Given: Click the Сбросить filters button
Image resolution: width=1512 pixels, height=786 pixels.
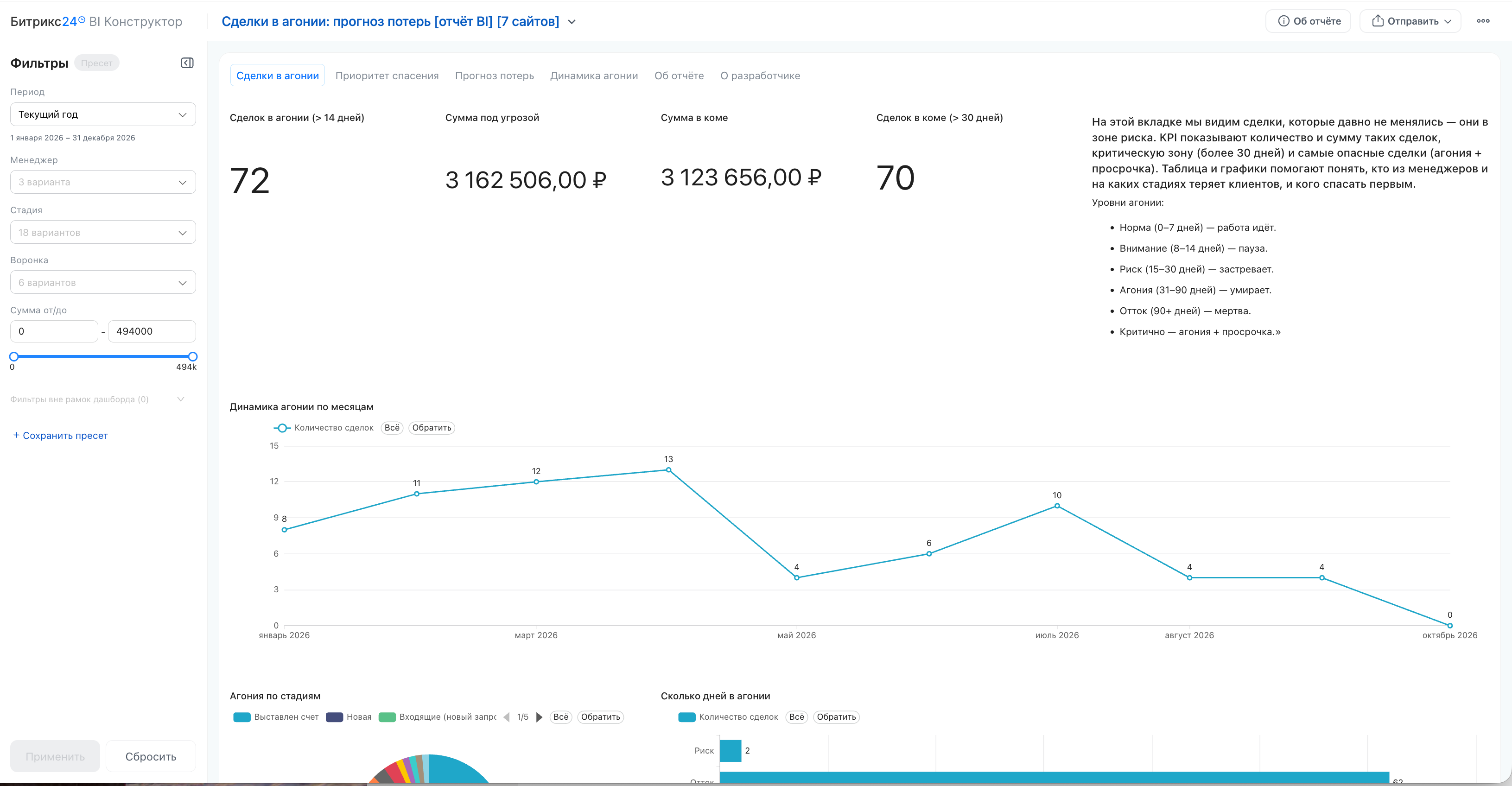Looking at the screenshot, I should (151, 757).
